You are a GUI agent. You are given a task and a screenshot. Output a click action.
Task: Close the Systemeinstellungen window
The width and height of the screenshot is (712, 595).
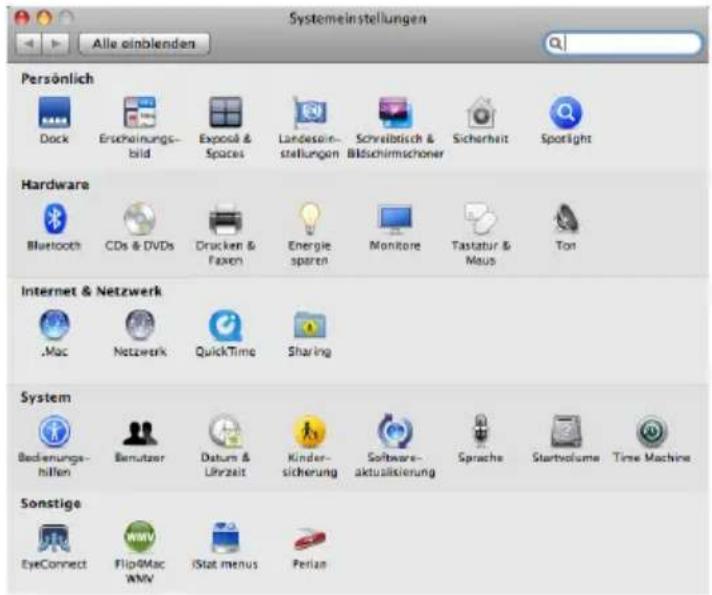tap(22, 18)
